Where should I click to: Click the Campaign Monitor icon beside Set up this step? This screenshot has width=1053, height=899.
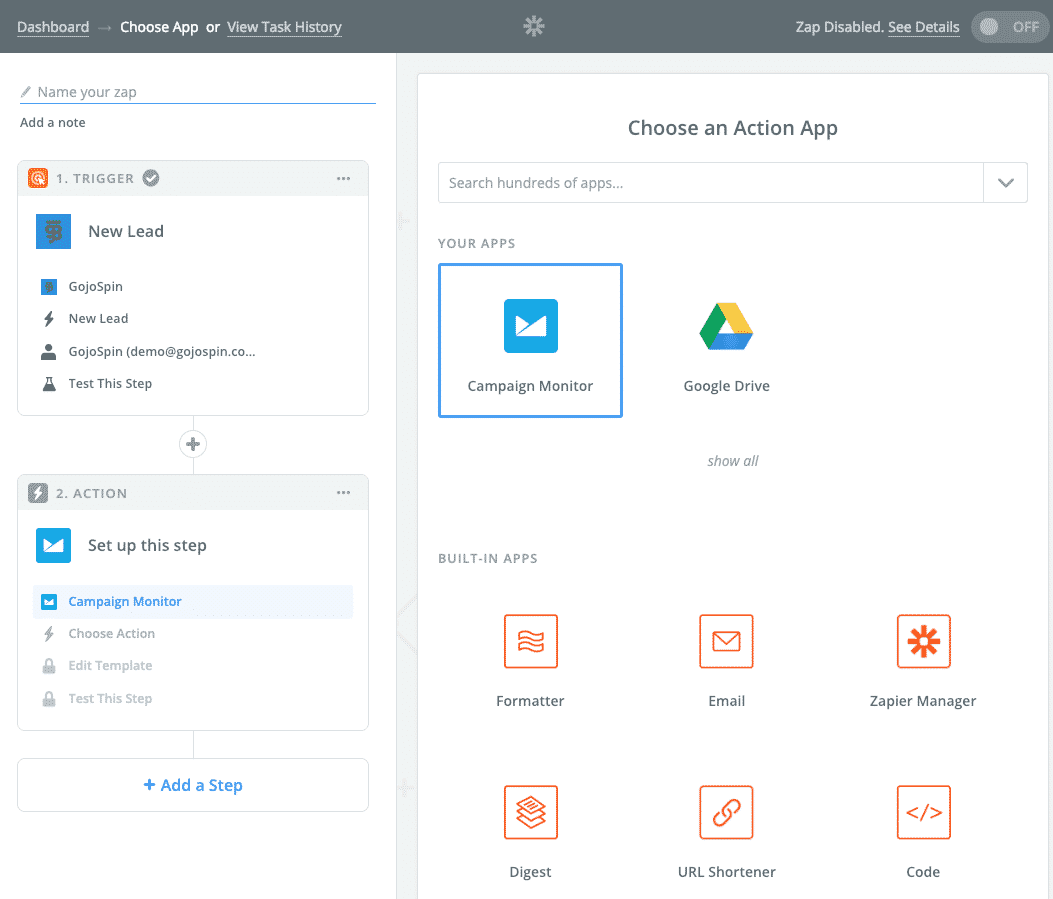pos(54,545)
